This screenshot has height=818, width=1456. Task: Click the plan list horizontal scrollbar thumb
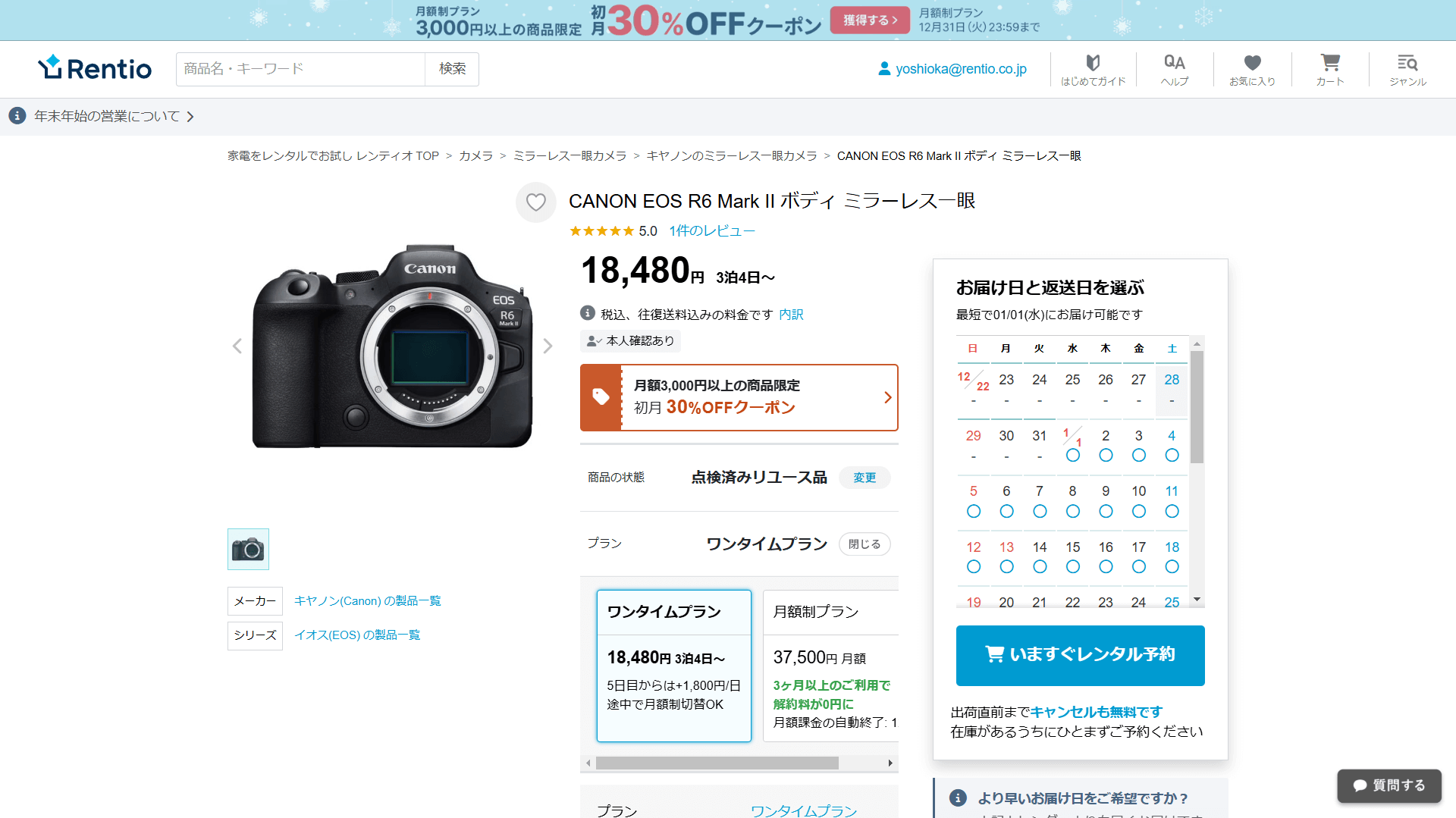point(717,763)
